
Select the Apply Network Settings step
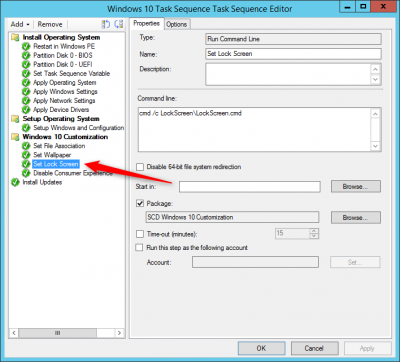click(64, 100)
